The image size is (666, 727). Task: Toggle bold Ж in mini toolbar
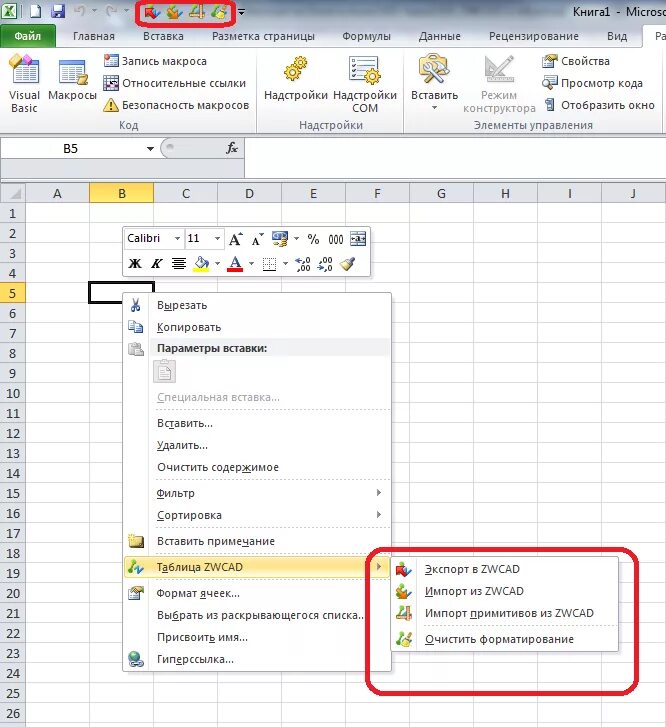coord(135,264)
